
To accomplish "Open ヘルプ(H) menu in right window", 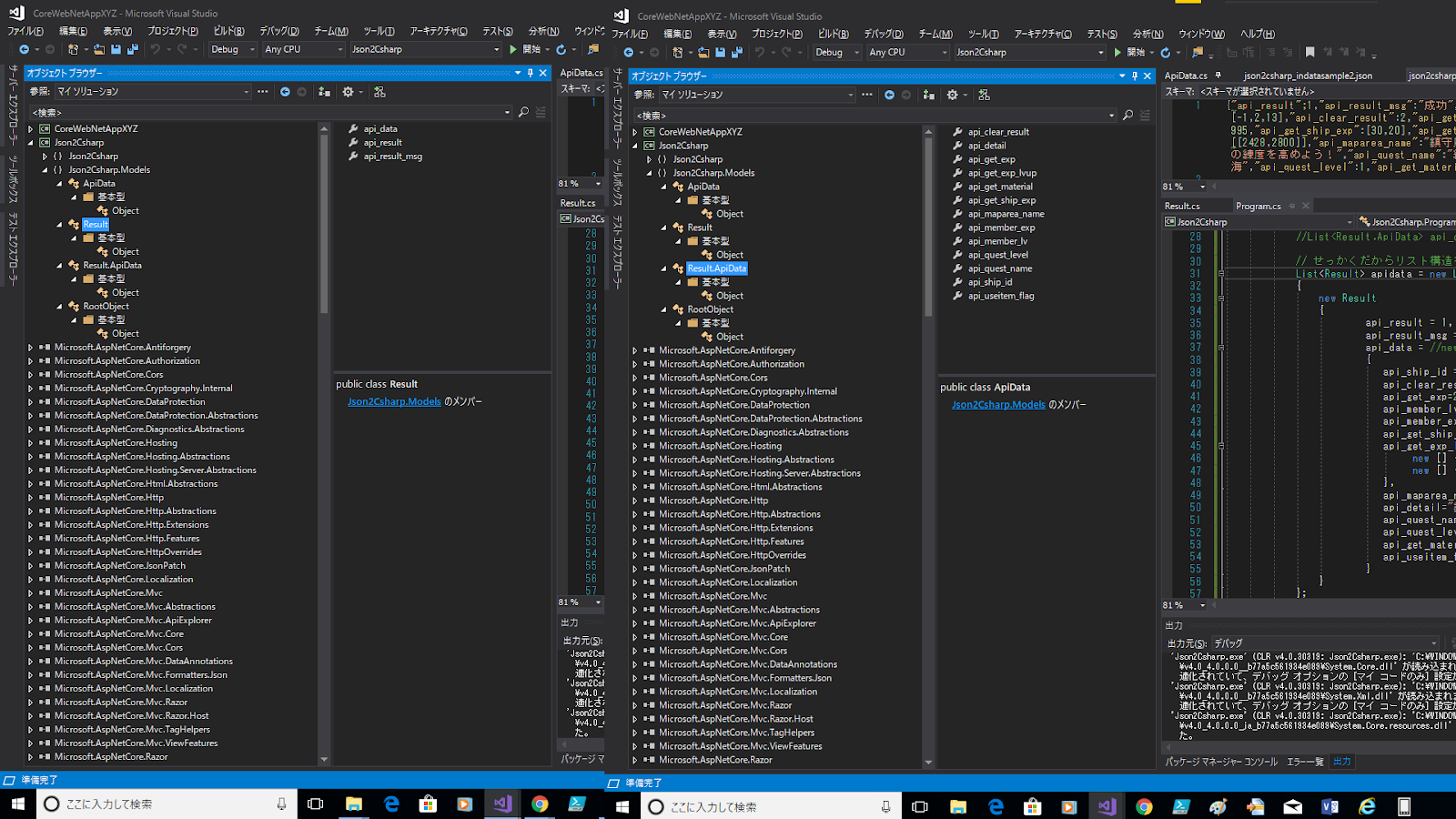I will 1258,34.
